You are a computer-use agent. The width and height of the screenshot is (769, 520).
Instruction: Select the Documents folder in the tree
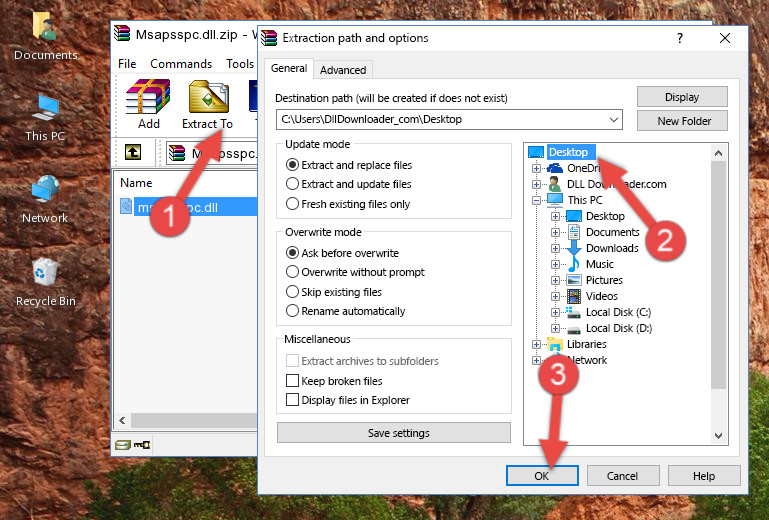tap(613, 232)
